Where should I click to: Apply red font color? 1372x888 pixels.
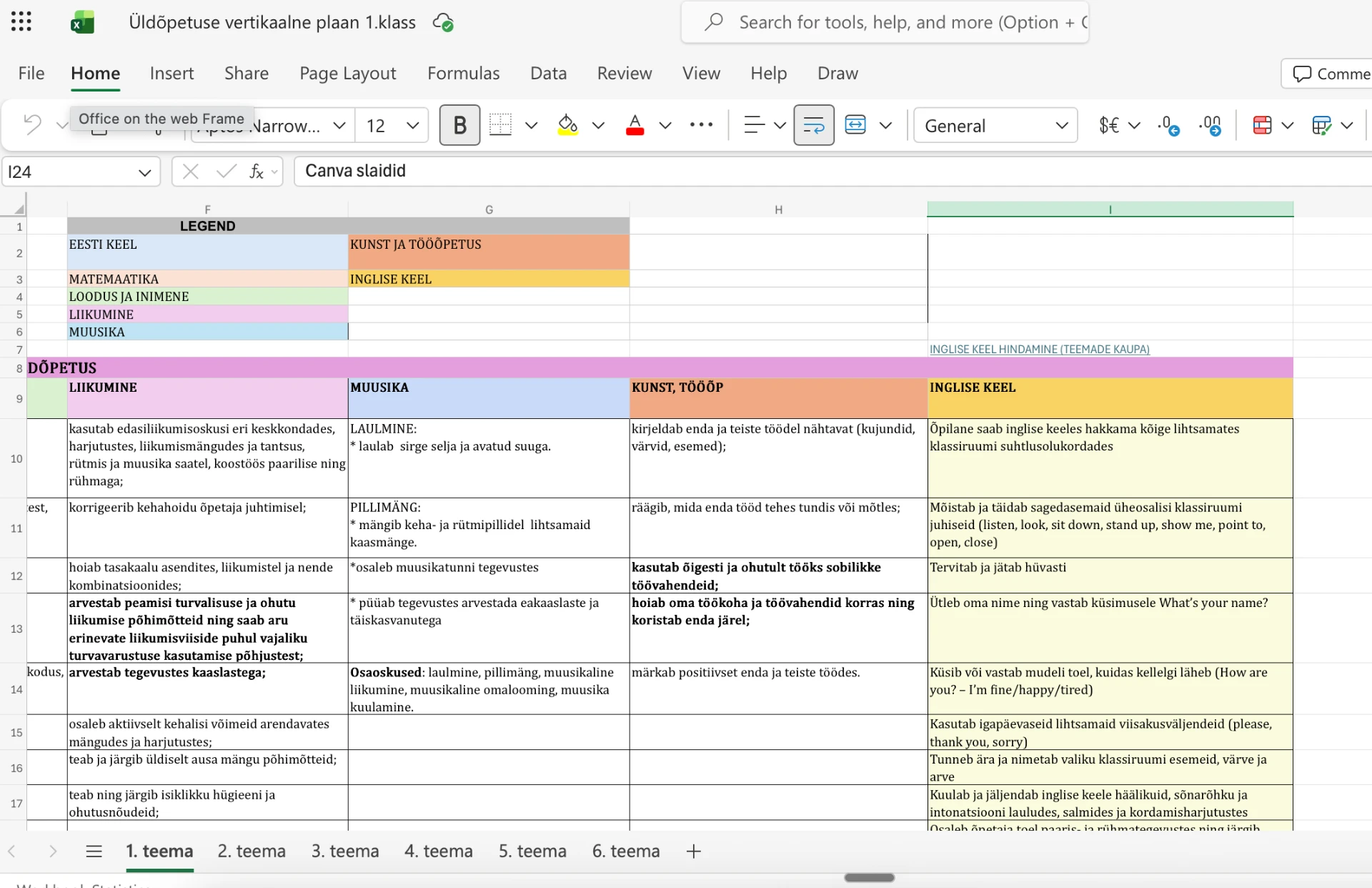pos(635,125)
